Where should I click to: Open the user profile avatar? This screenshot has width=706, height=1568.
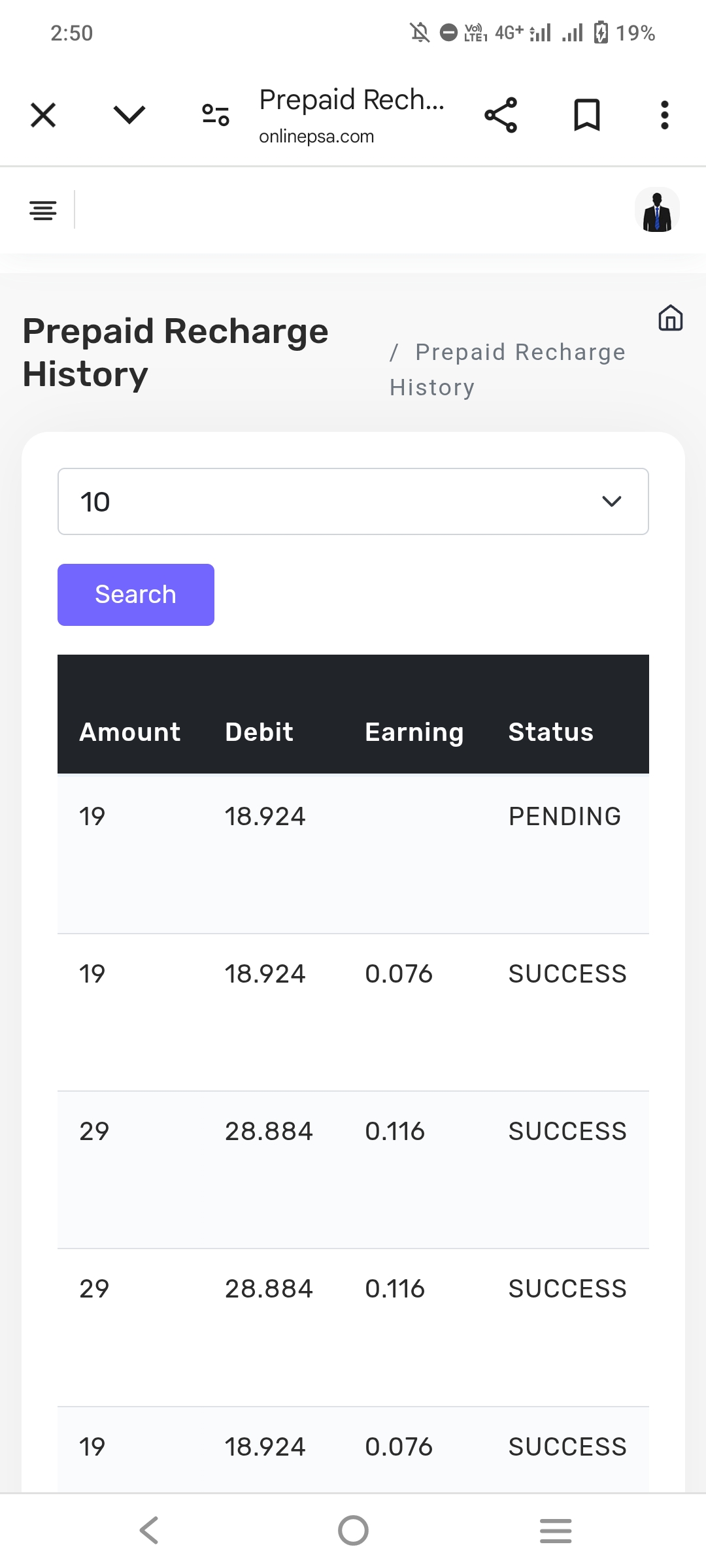tap(657, 210)
